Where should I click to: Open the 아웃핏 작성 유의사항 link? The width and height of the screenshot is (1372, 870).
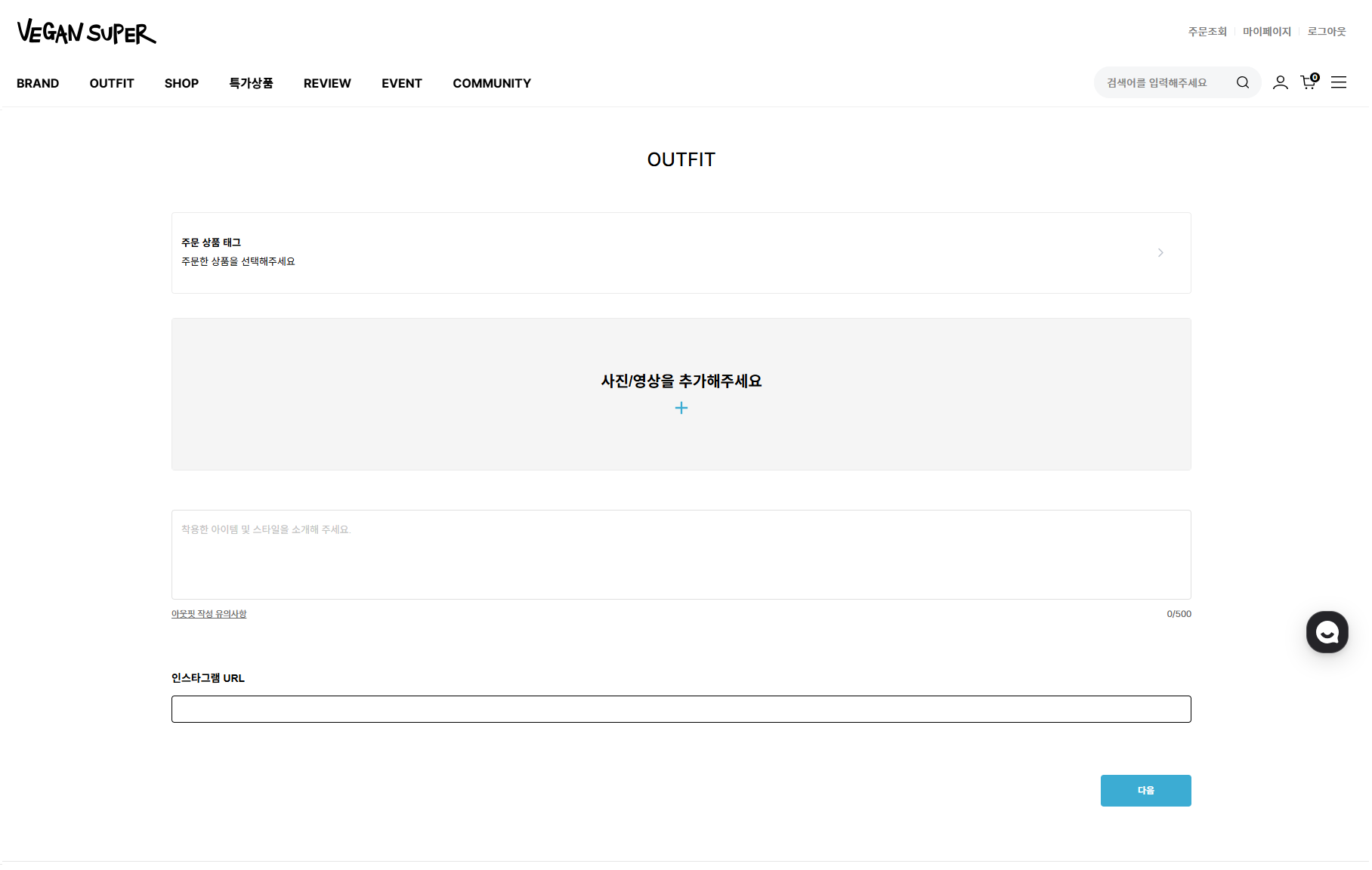pos(209,614)
